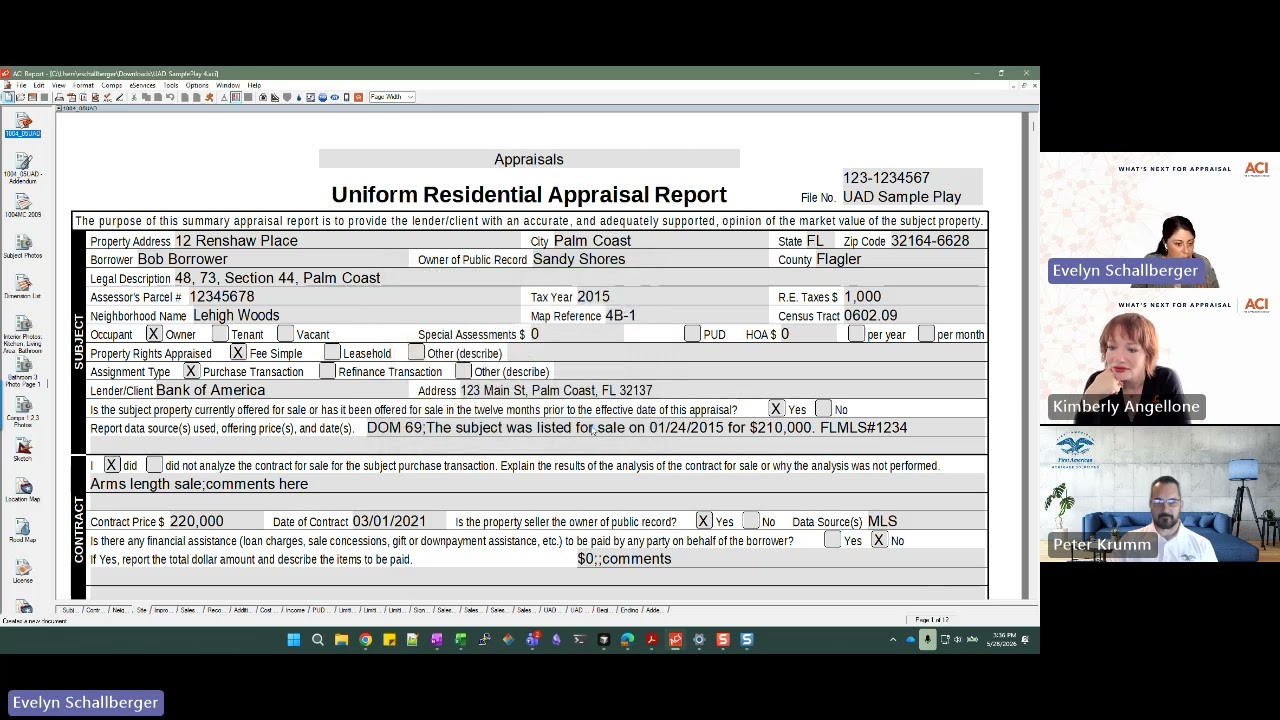The height and width of the screenshot is (720, 1280).
Task: Open the License page in sidebar
Action: coord(22,571)
